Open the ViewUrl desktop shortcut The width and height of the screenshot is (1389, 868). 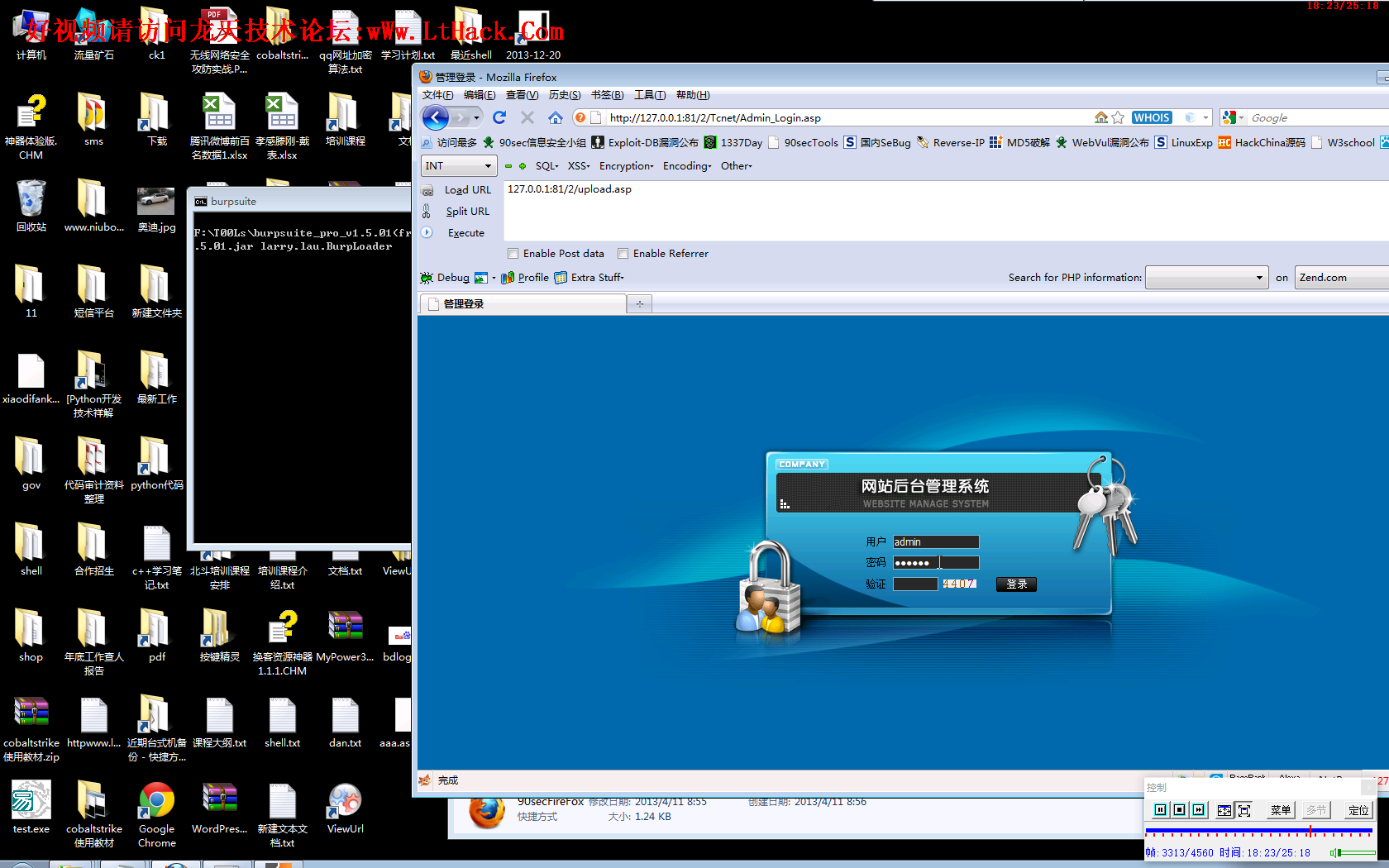[345, 800]
